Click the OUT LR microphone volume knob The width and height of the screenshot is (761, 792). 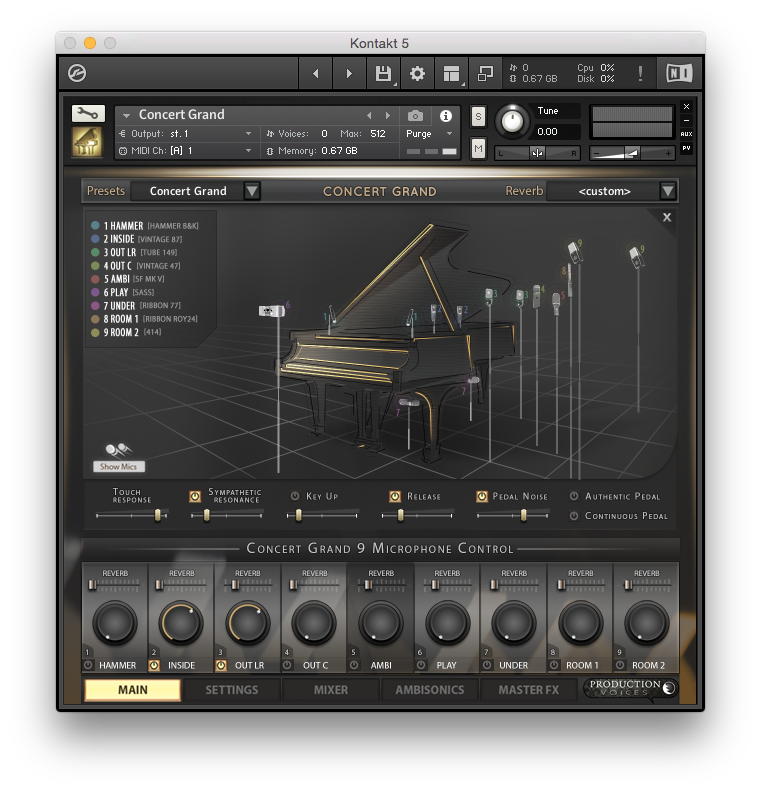(247, 623)
